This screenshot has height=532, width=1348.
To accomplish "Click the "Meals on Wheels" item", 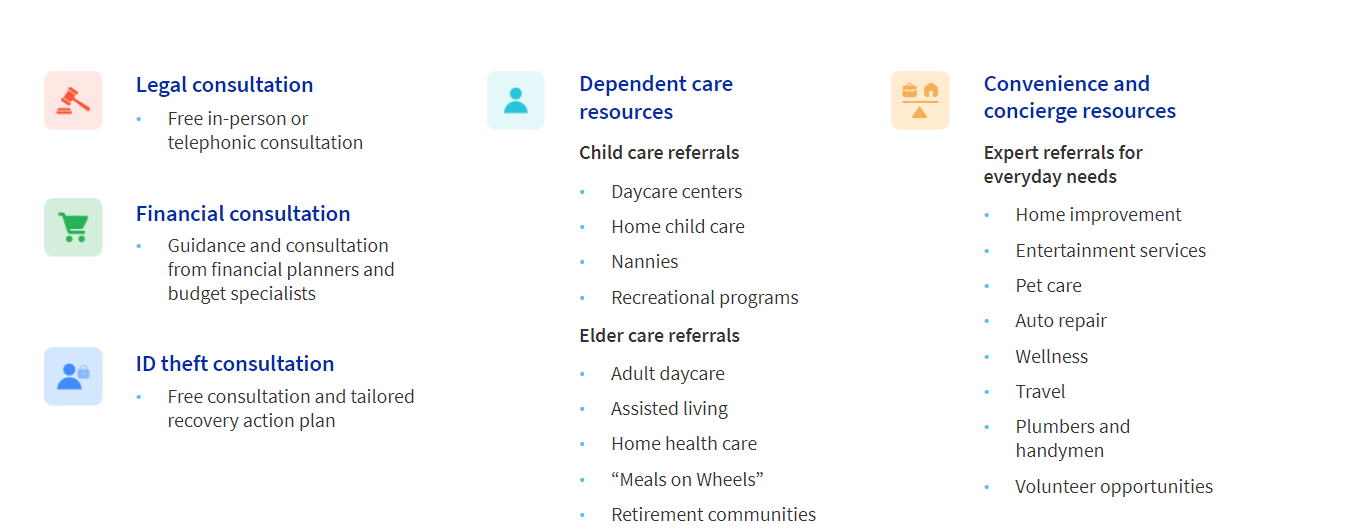I will (687, 480).
